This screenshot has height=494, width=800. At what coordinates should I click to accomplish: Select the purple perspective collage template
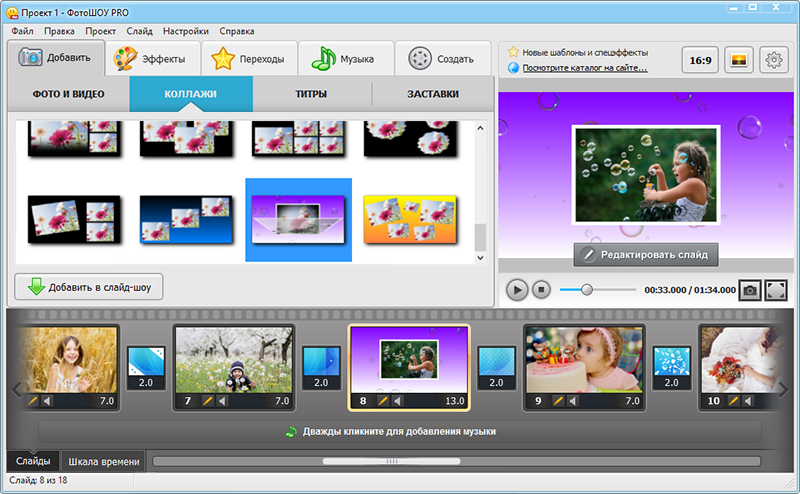tap(298, 219)
